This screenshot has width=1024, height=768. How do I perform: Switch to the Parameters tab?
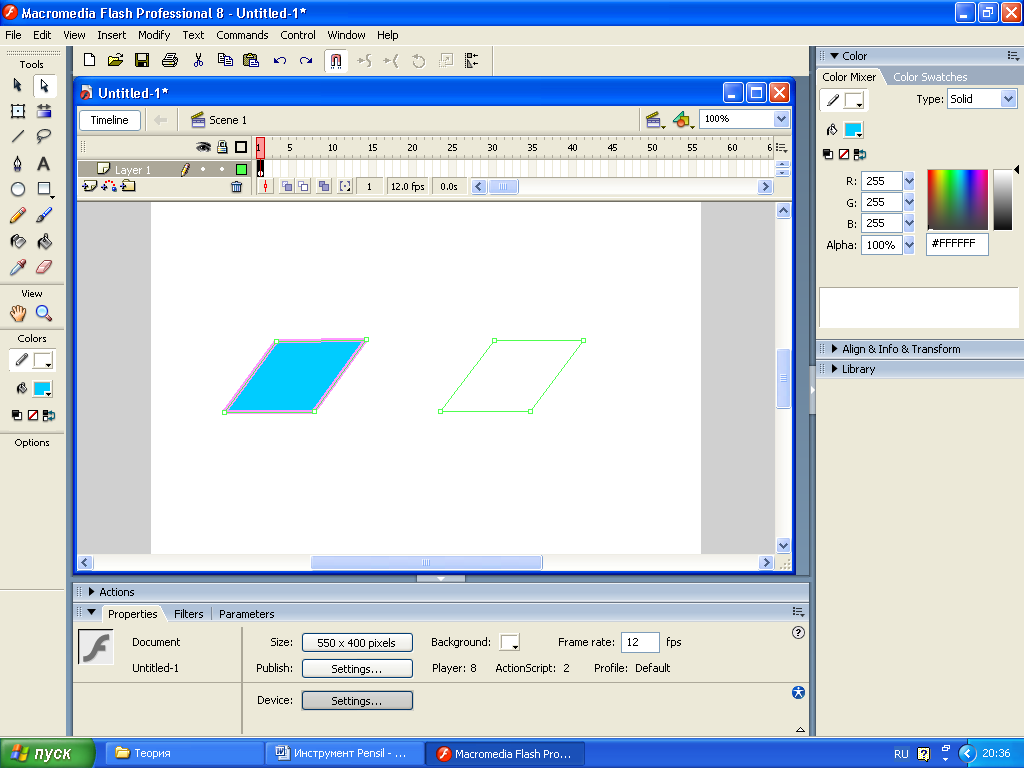click(x=246, y=614)
